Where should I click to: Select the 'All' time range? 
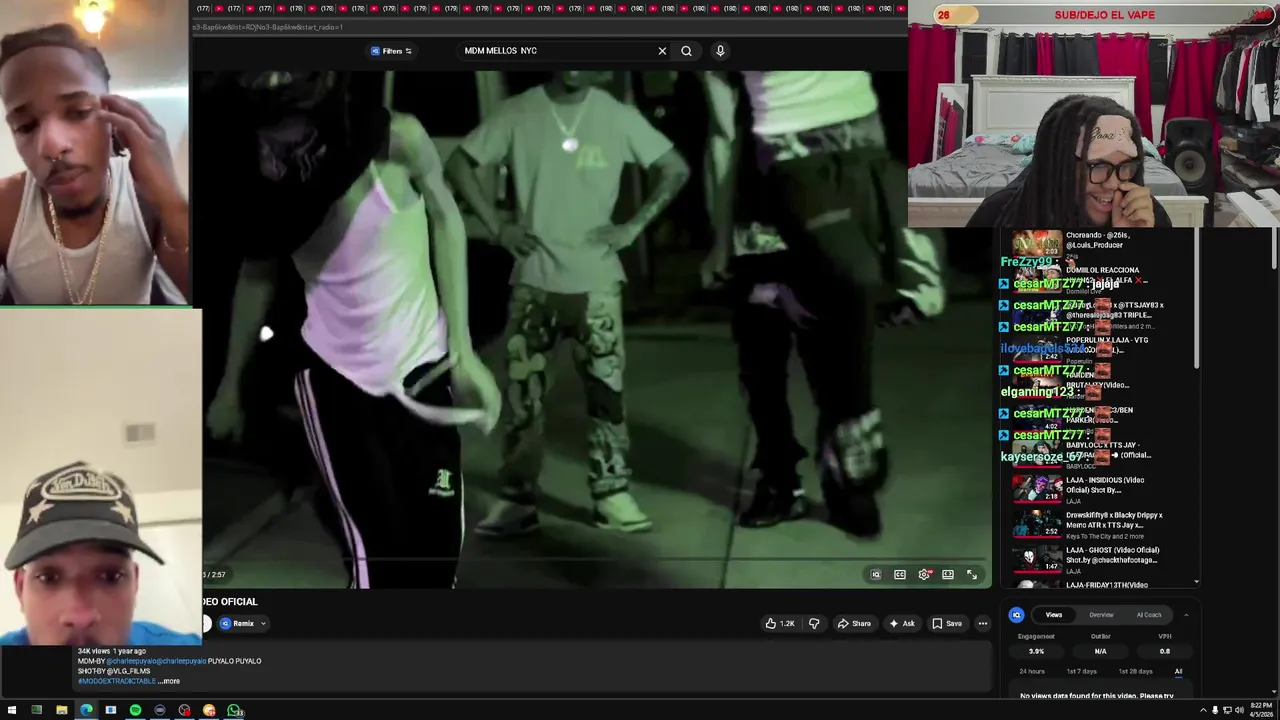coord(1178,672)
